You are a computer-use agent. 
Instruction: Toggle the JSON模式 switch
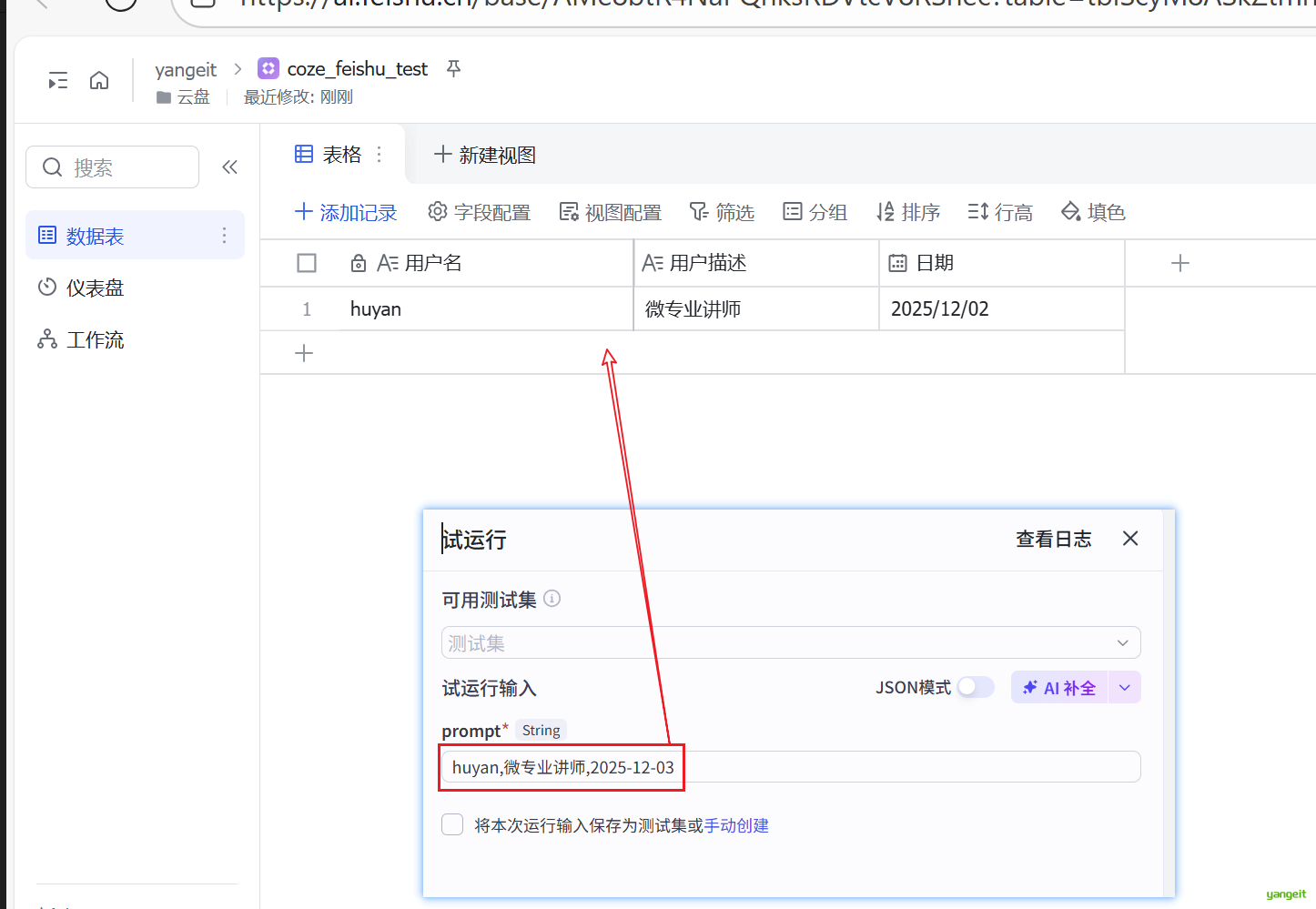click(x=975, y=687)
